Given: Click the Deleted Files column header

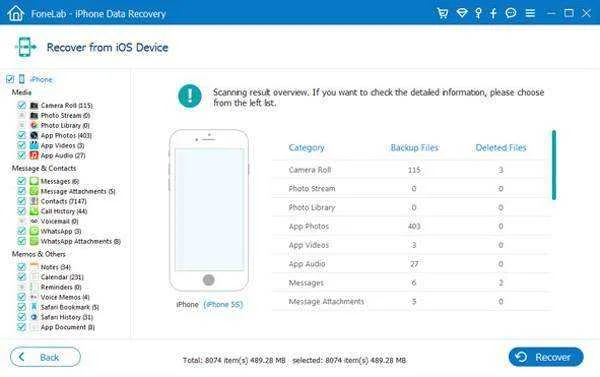Looking at the screenshot, I should (501, 147).
